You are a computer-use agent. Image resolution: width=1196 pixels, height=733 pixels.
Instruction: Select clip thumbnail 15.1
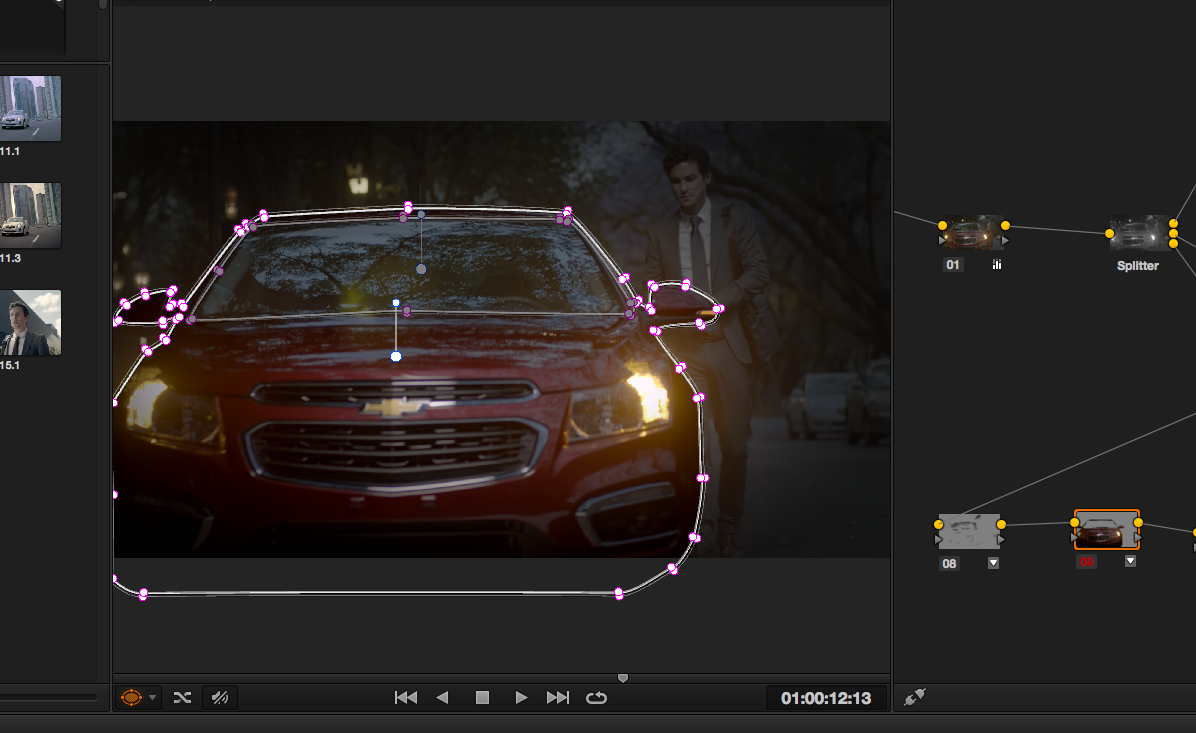(31, 322)
